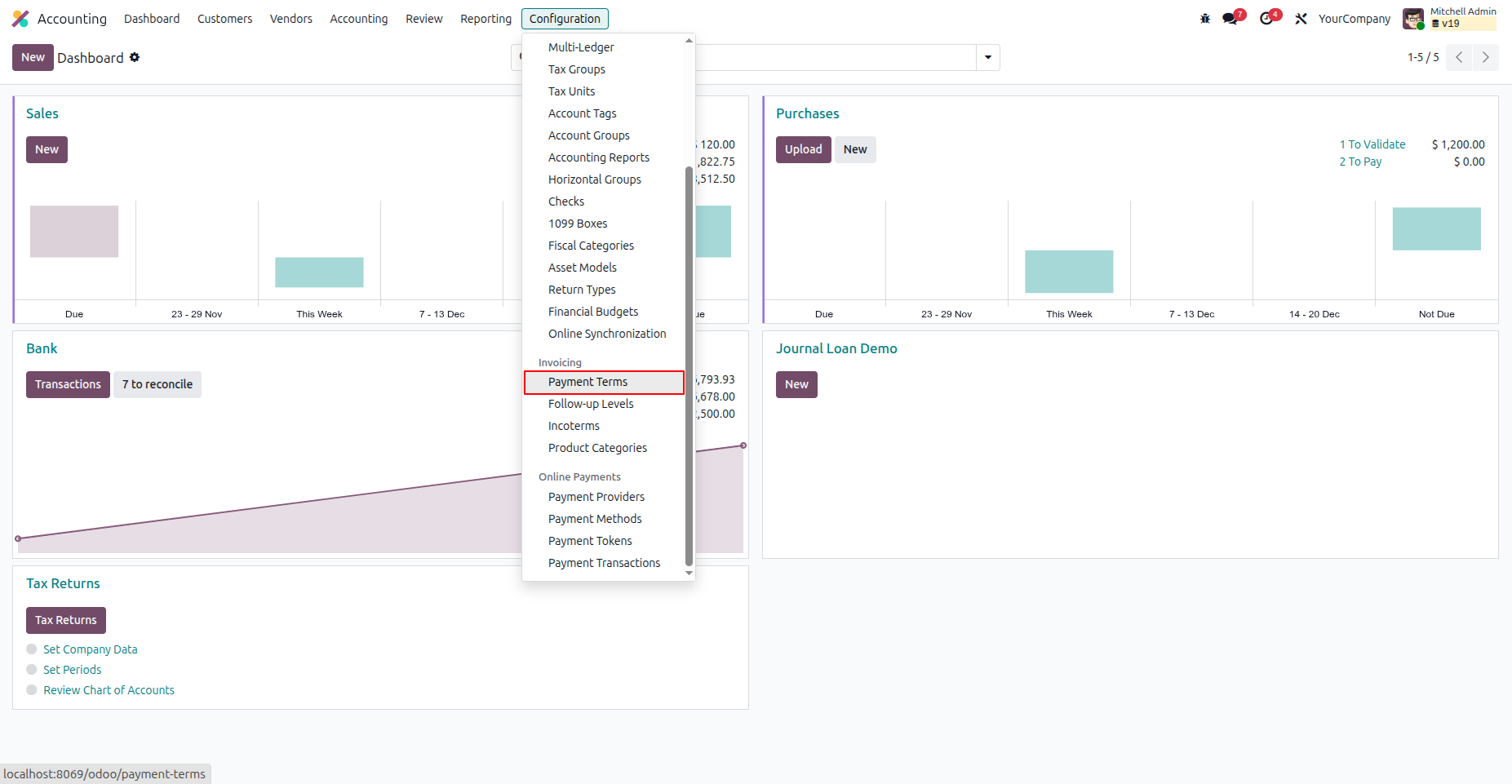The image size is (1512, 784).
Task: Open Product Categories menu entry
Action: click(604, 448)
